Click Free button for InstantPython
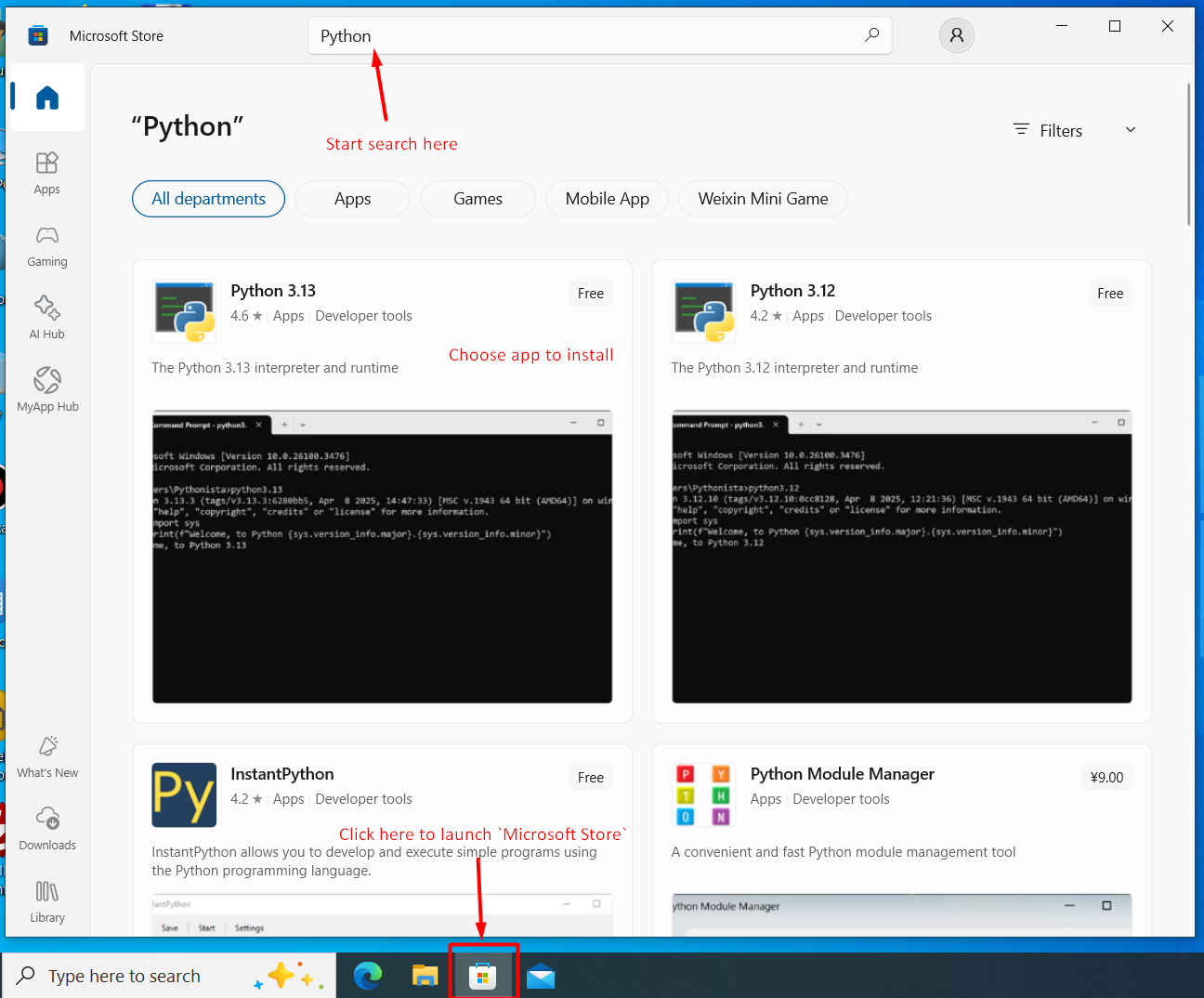 (x=591, y=778)
